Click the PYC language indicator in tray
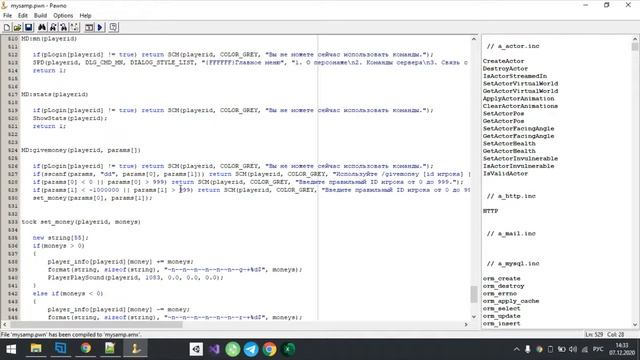 pyautogui.click(x=598, y=349)
